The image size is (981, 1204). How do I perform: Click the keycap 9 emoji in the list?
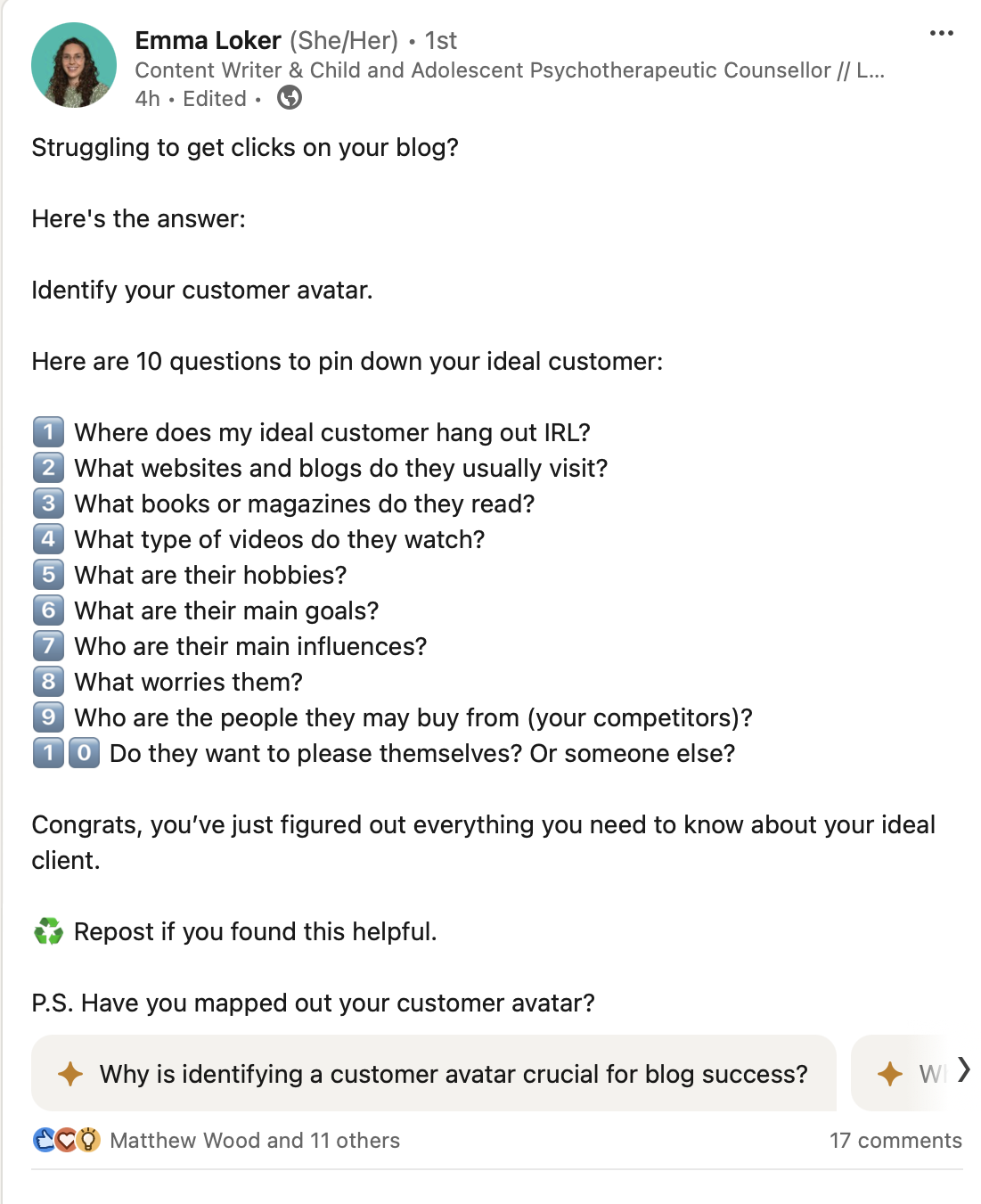pos(48,717)
